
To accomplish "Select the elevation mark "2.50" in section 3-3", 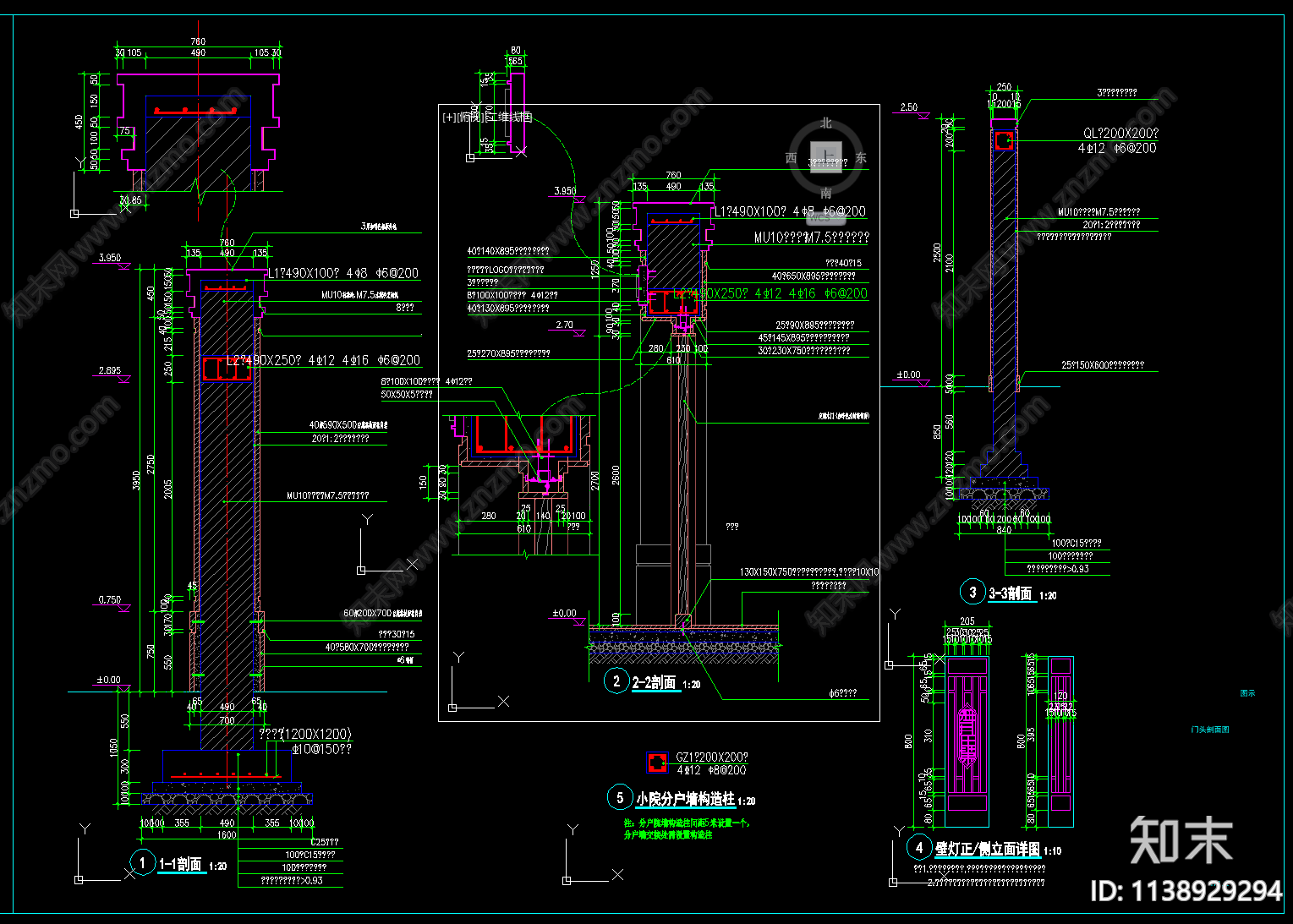I will pyautogui.click(x=909, y=107).
